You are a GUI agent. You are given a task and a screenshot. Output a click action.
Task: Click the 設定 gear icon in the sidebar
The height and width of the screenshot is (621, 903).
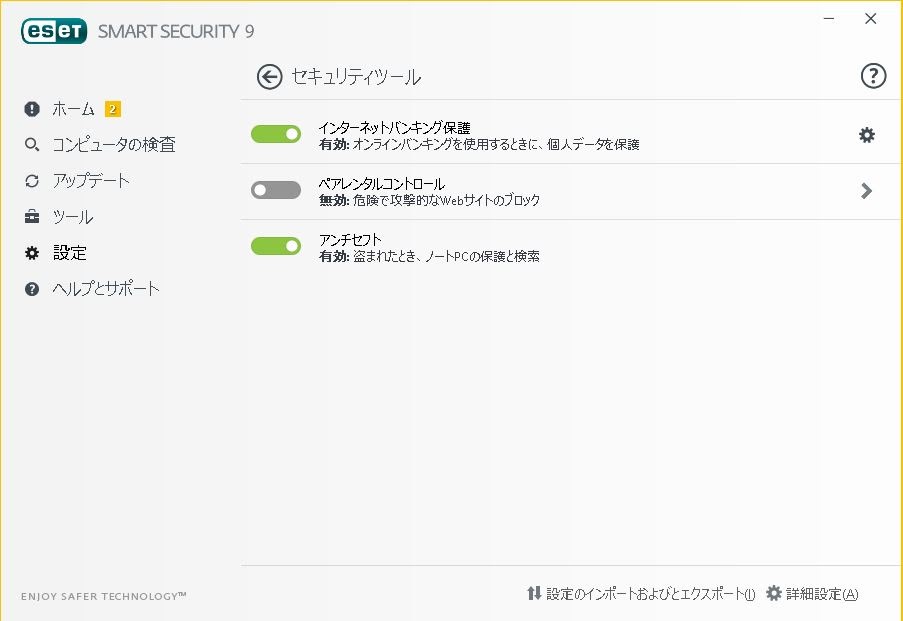point(32,253)
